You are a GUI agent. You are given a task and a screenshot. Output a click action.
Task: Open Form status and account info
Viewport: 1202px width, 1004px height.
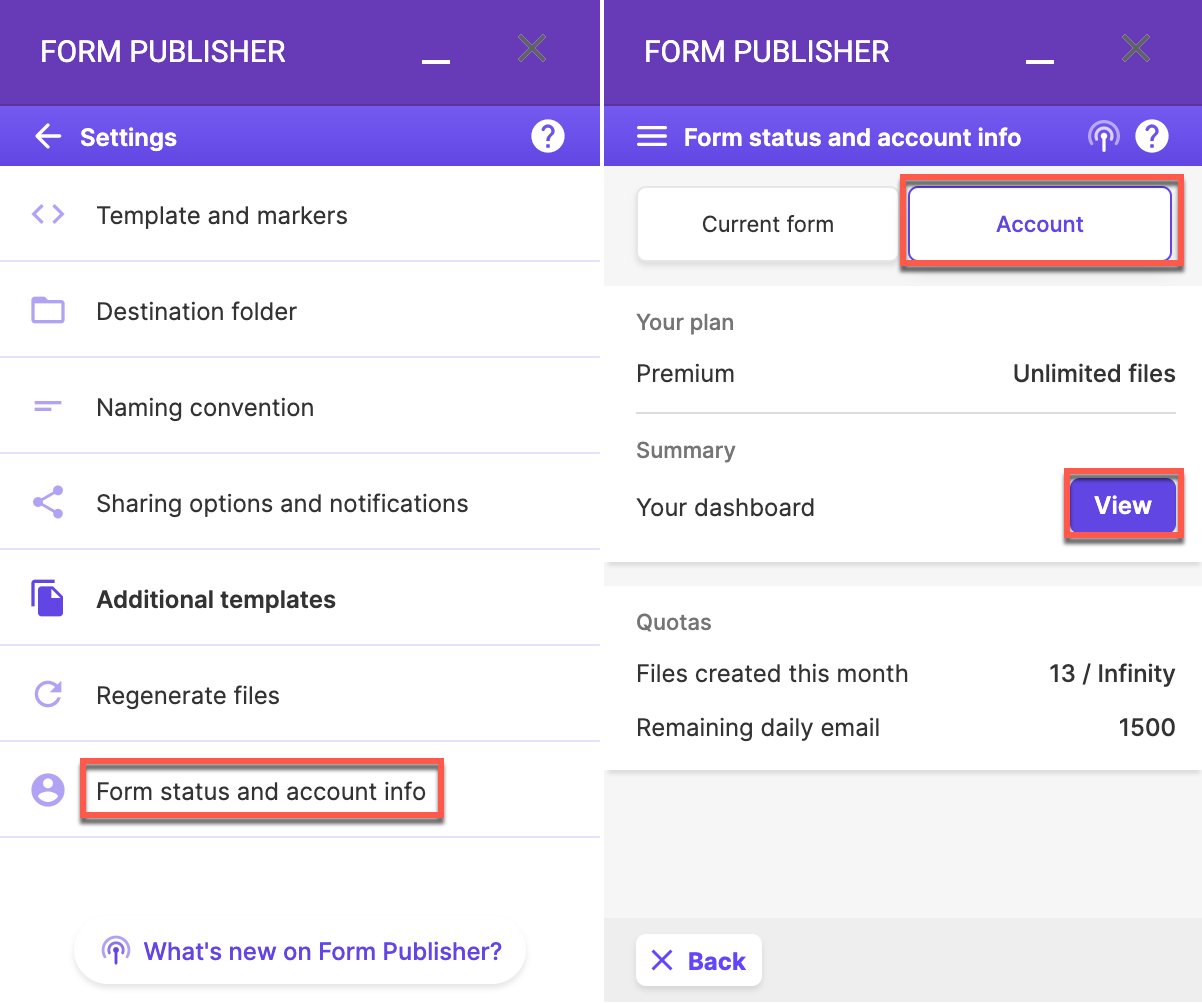300,790
